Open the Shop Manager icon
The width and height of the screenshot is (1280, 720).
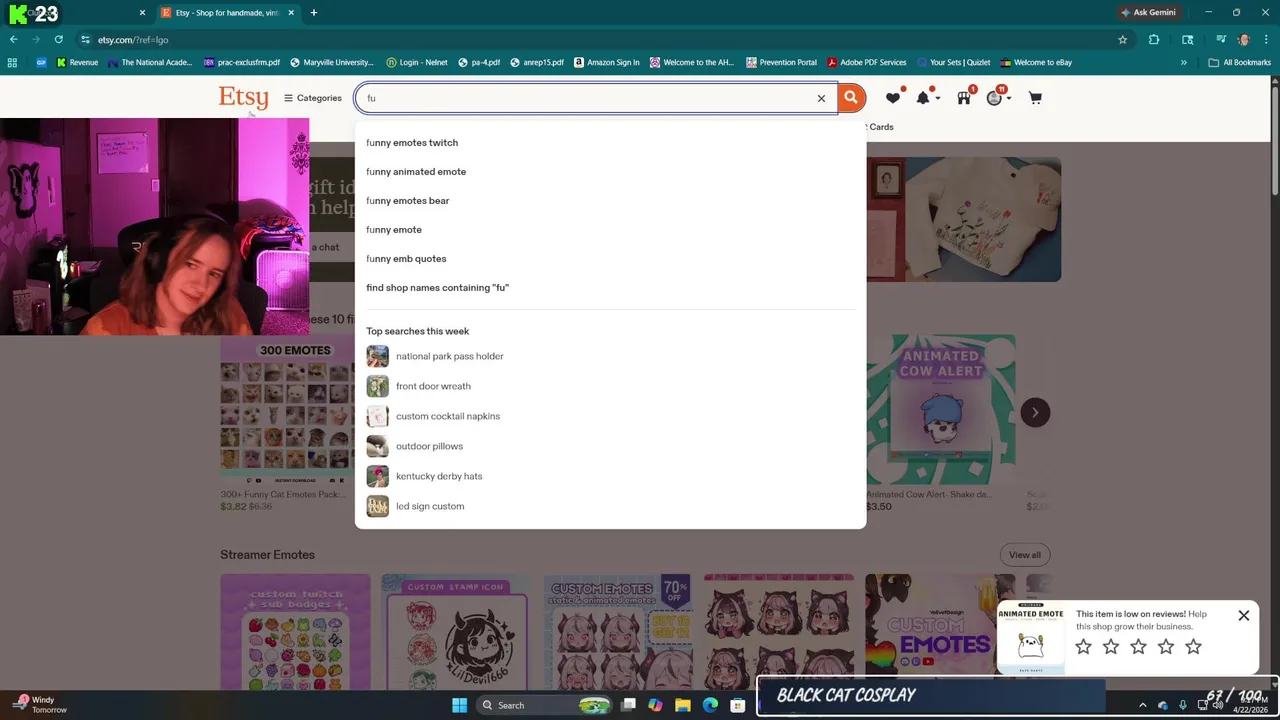pos(964,97)
